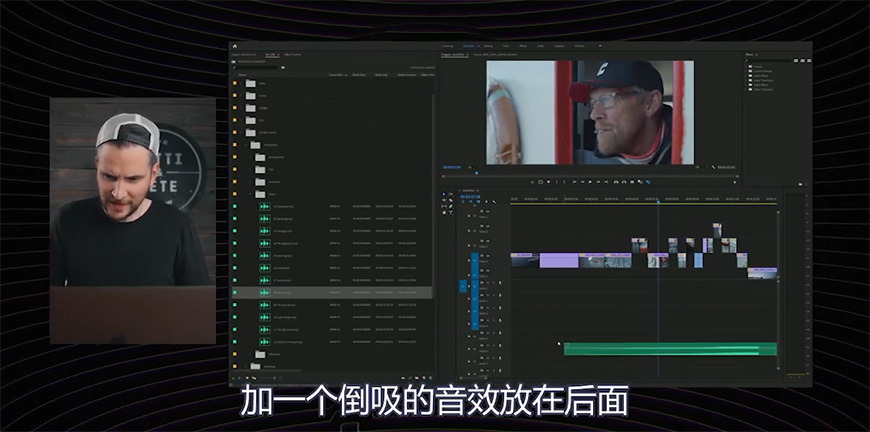Switch to the Audio workspace tab
The height and width of the screenshot is (432, 870).
coord(540,46)
